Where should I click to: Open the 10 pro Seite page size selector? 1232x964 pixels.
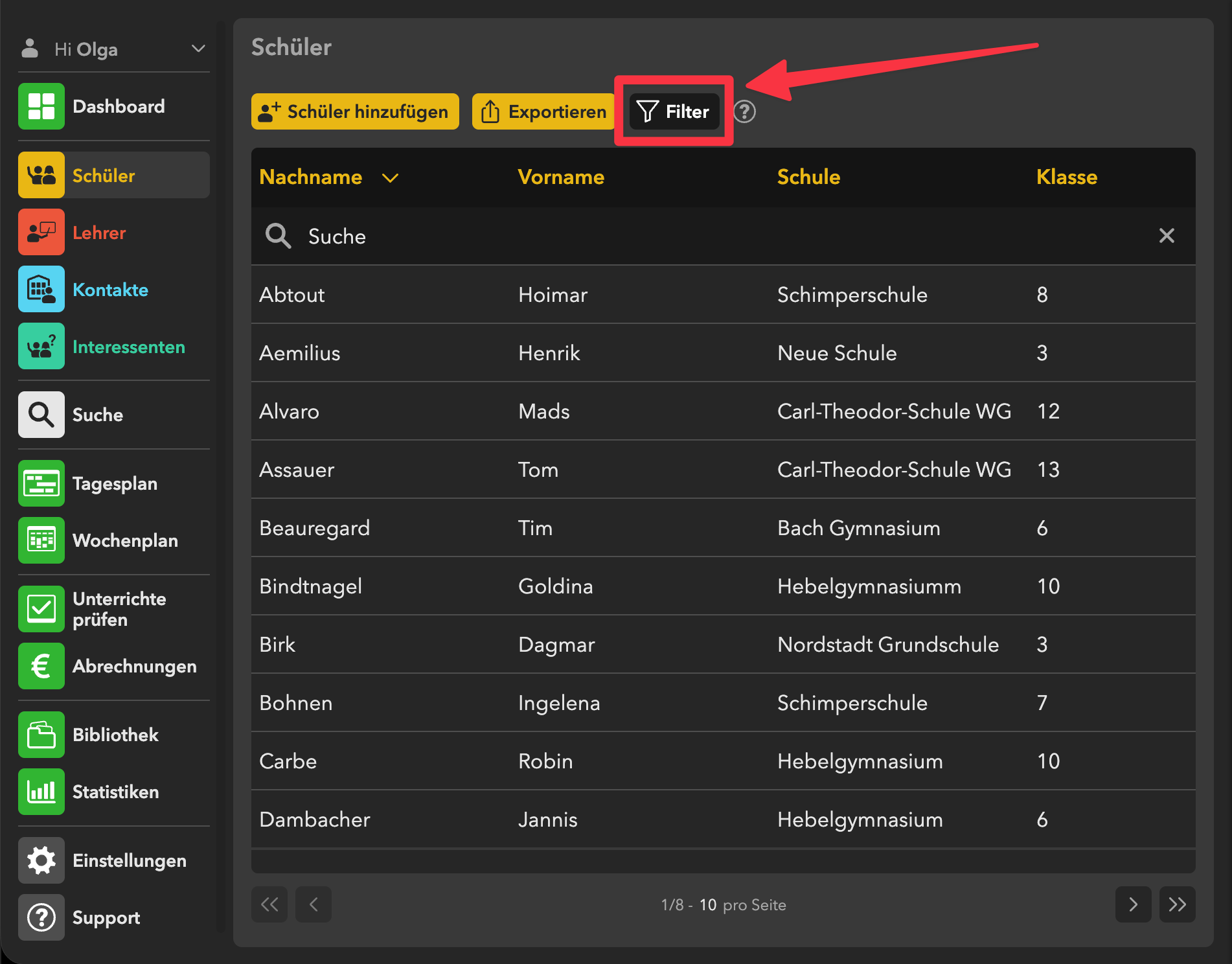(x=708, y=905)
